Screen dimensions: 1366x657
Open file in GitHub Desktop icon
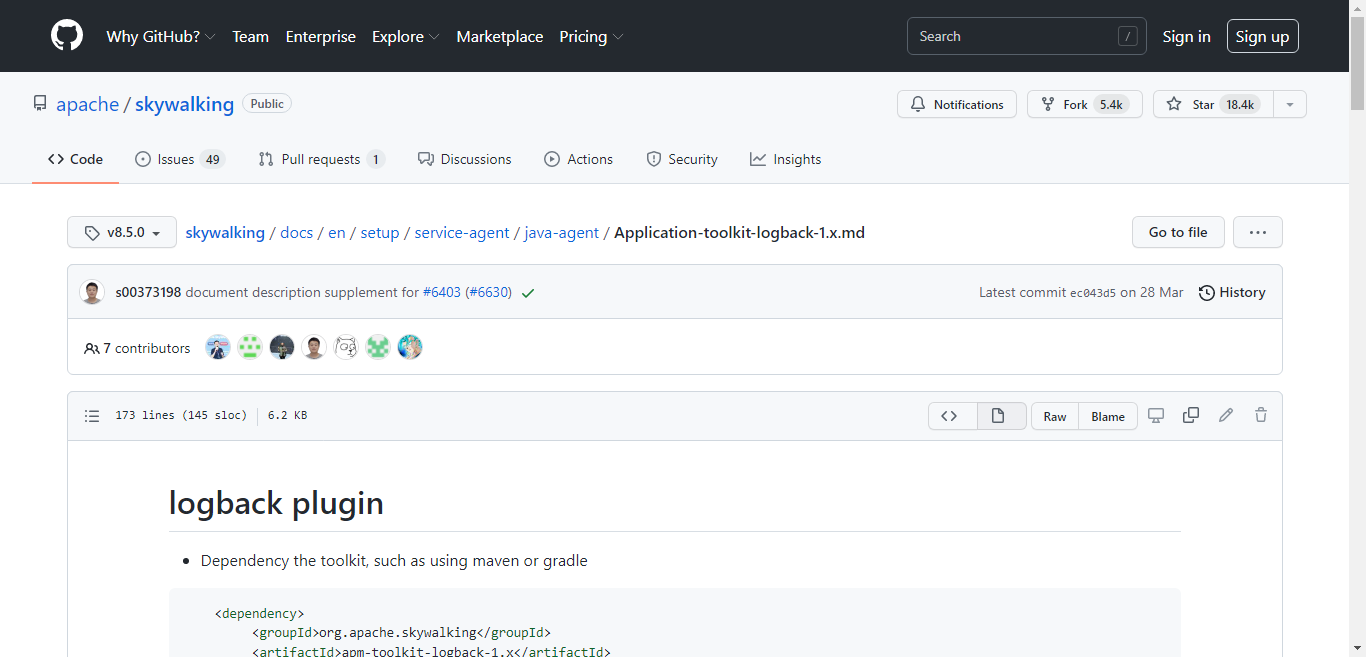1156,415
